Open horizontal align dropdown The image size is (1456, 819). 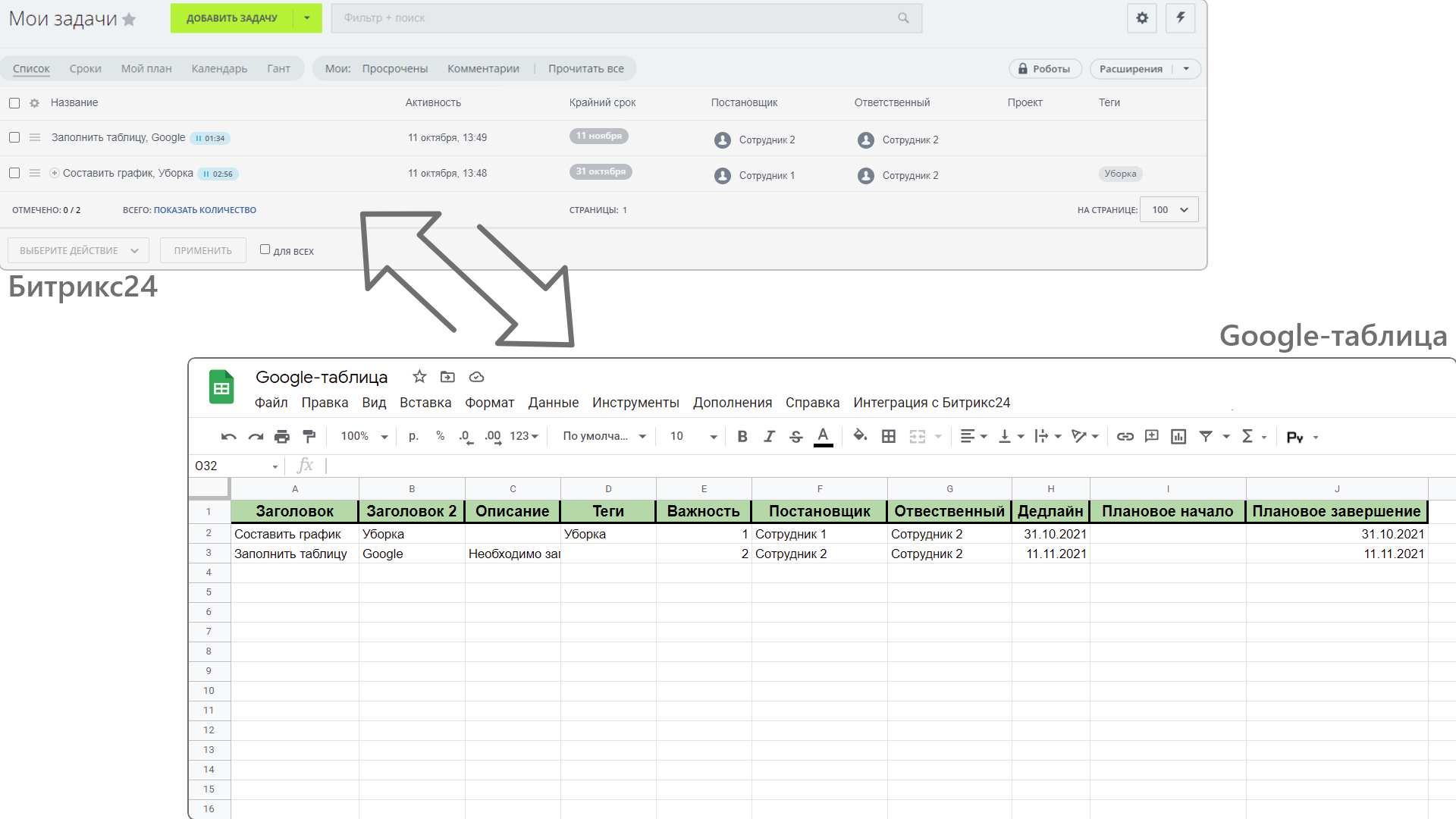click(x=974, y=437)
